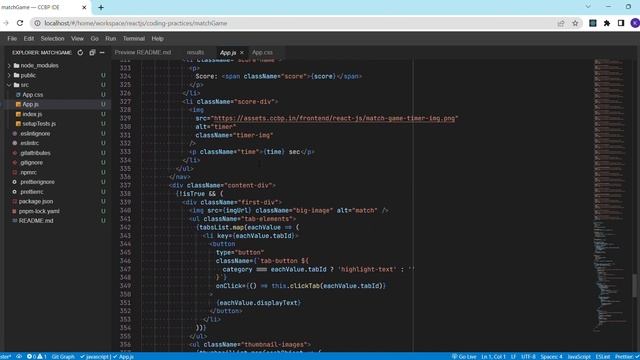
Task: Open browser extensions puzzle icon
Action: (607, 23)
